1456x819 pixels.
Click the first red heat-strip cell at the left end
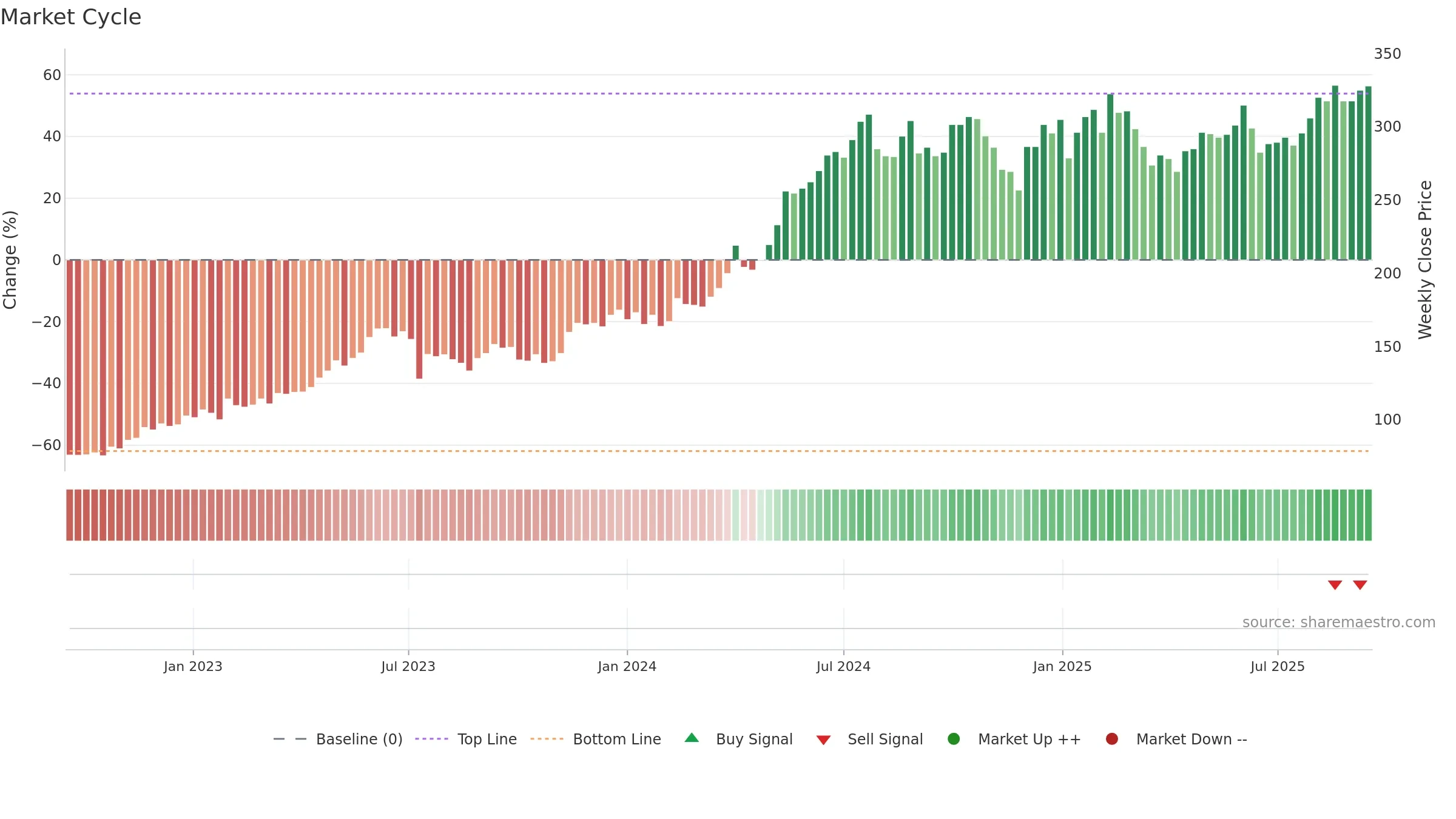(x=70, y=515)
